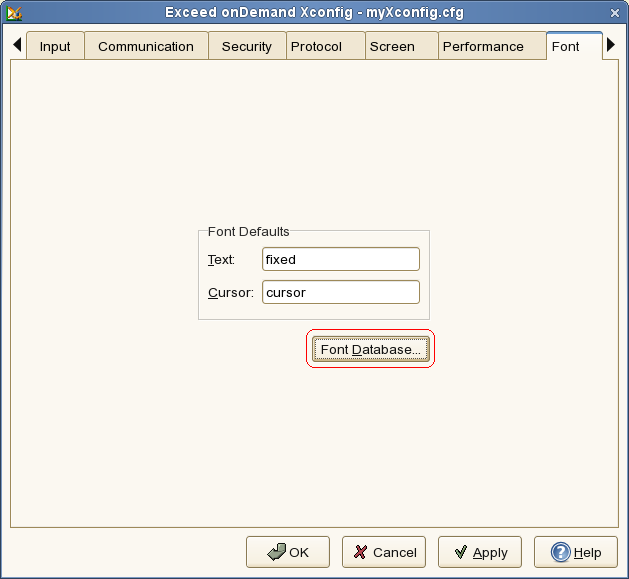Apply the font configuration changes

point(480,552)
